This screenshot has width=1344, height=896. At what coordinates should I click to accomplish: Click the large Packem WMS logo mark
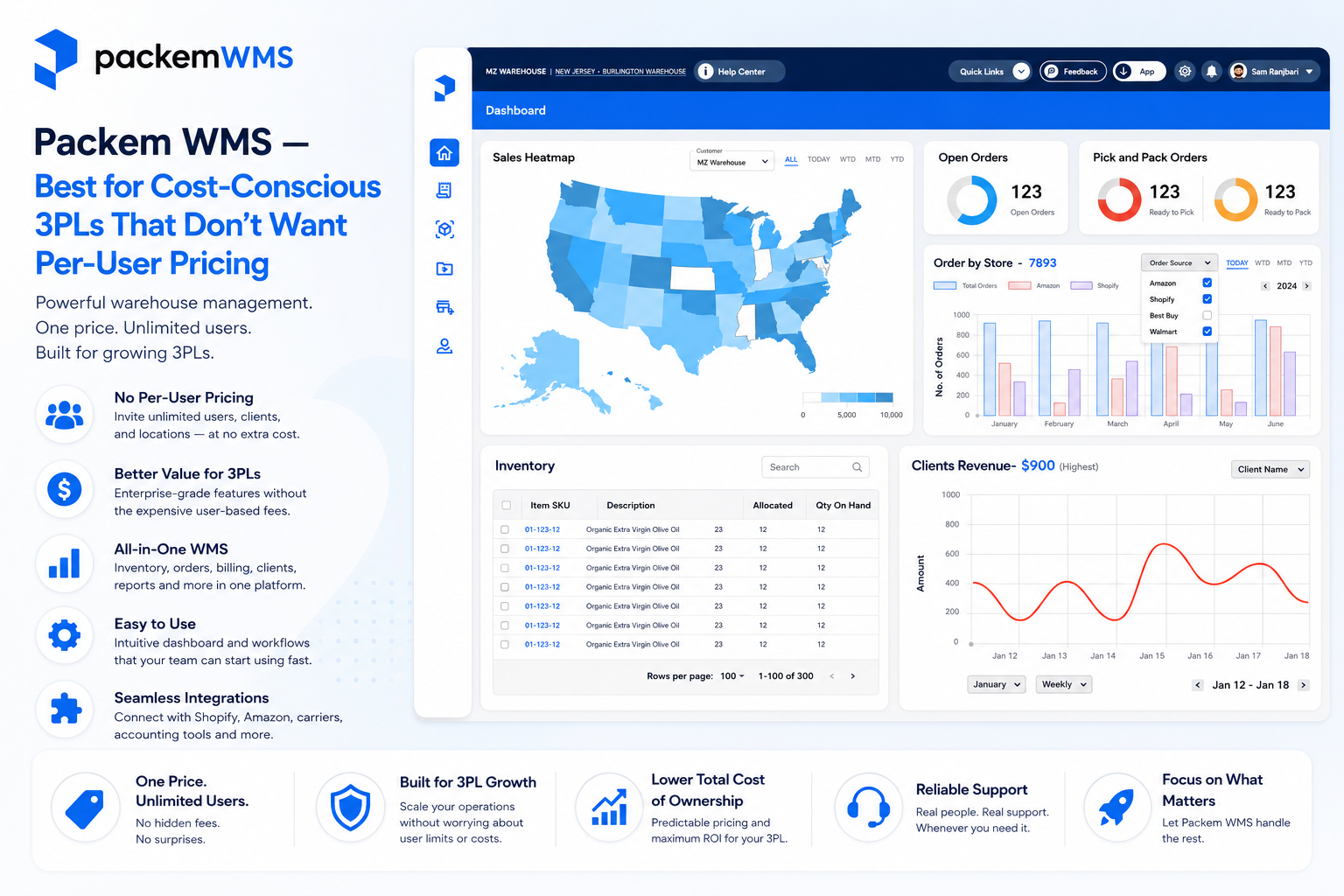[x=56, y=59]
